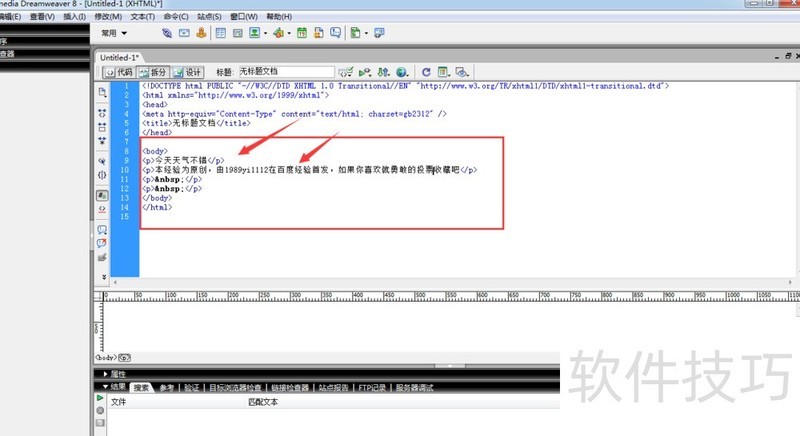Click the Tag Chooser icon

tap(379, 33)
